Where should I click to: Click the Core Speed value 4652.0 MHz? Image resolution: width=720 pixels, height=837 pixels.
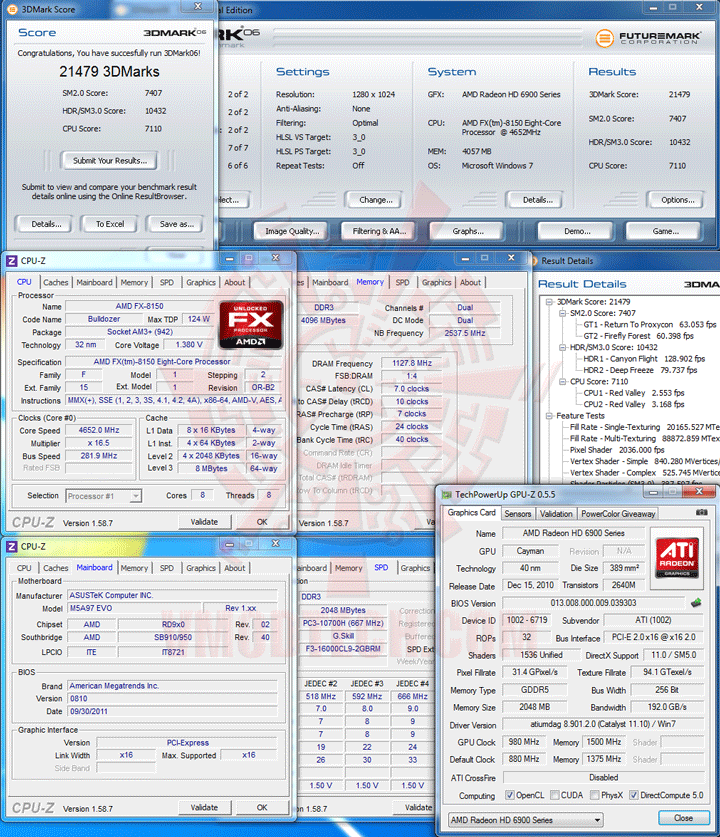99,430
